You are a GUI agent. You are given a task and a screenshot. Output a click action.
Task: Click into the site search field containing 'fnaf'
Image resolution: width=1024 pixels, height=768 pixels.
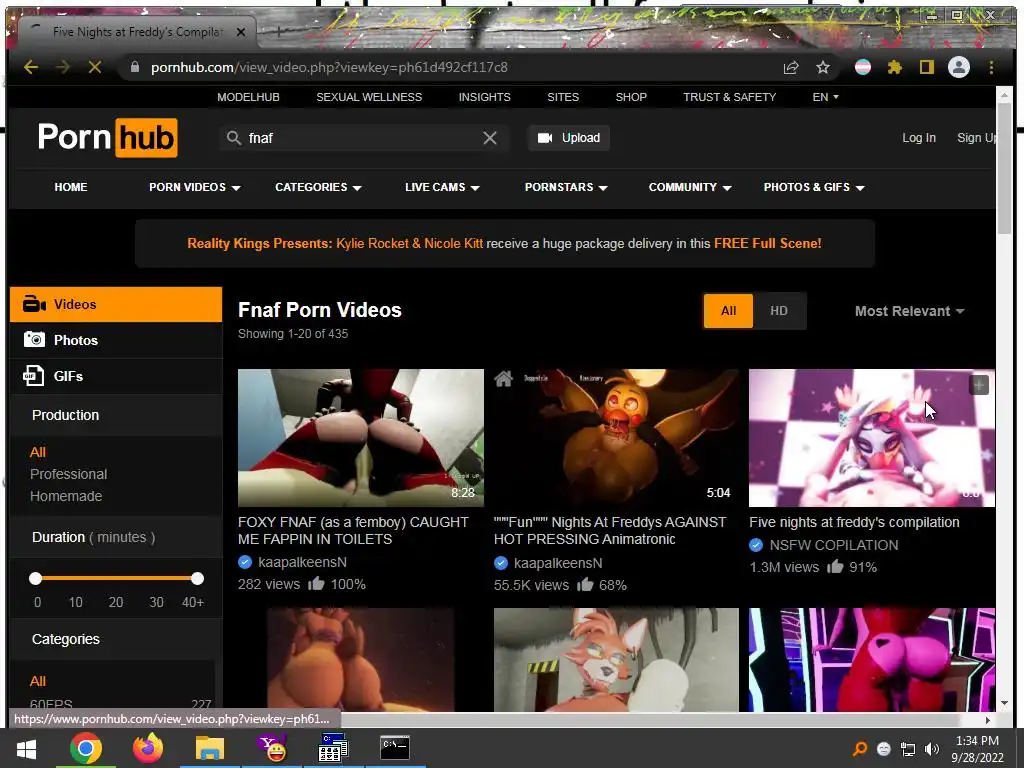tap(362, 138)
